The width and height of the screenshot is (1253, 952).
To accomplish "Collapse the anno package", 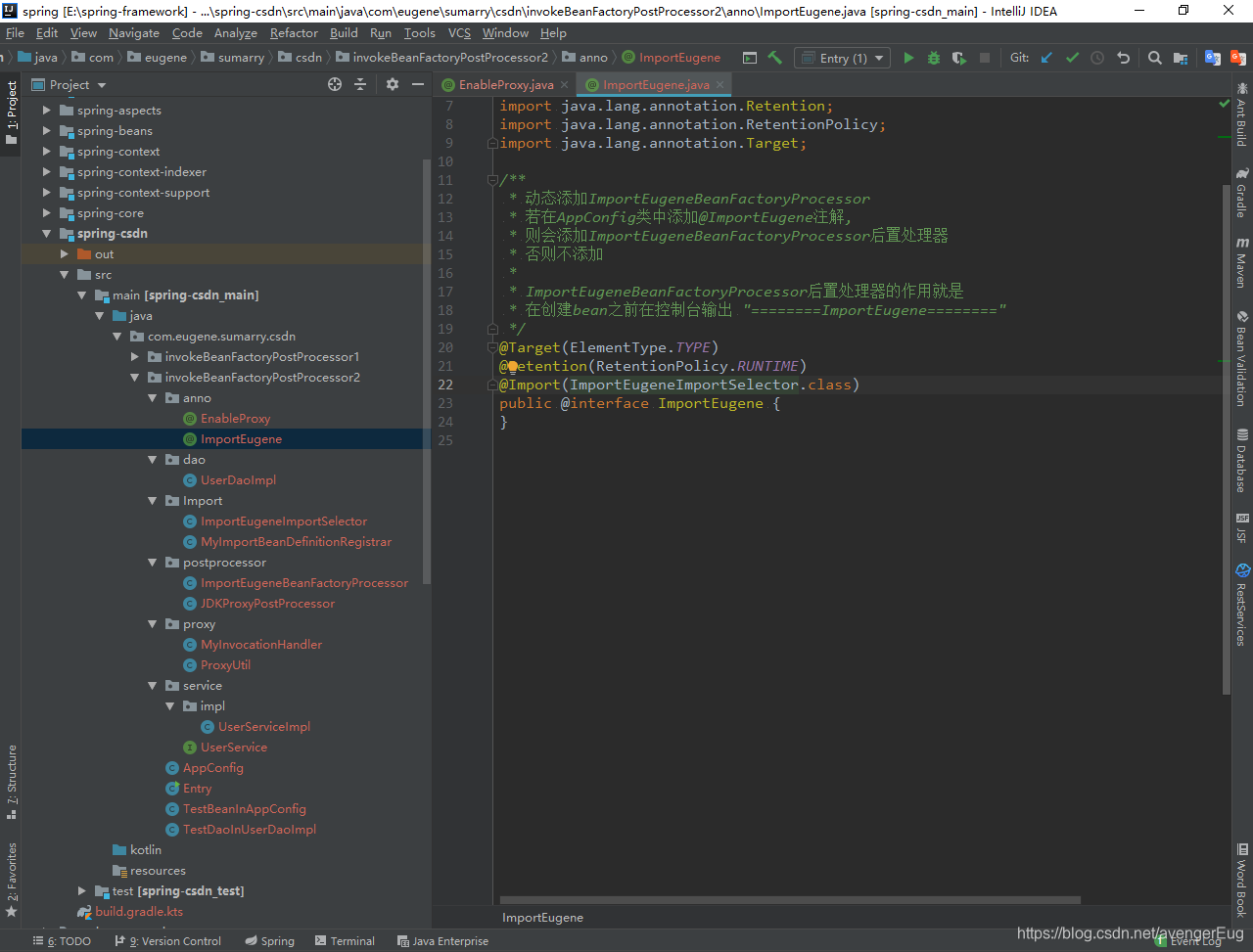I will click(152, 398).
